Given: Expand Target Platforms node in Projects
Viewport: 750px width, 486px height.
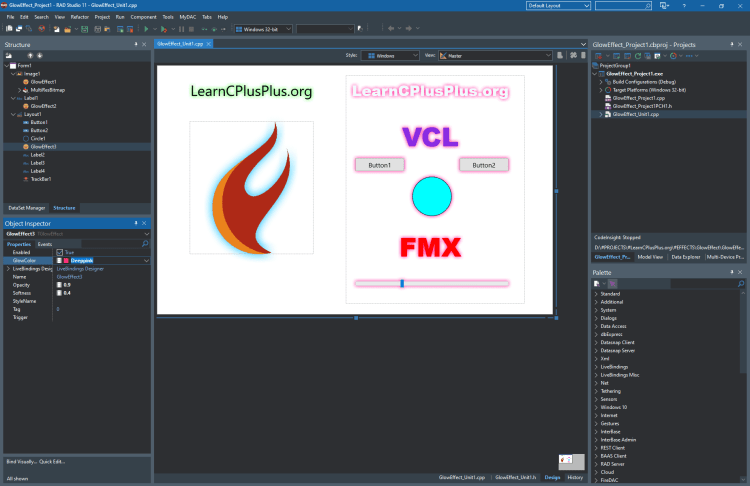Looking at the screenshot, I should coord(601,90).
